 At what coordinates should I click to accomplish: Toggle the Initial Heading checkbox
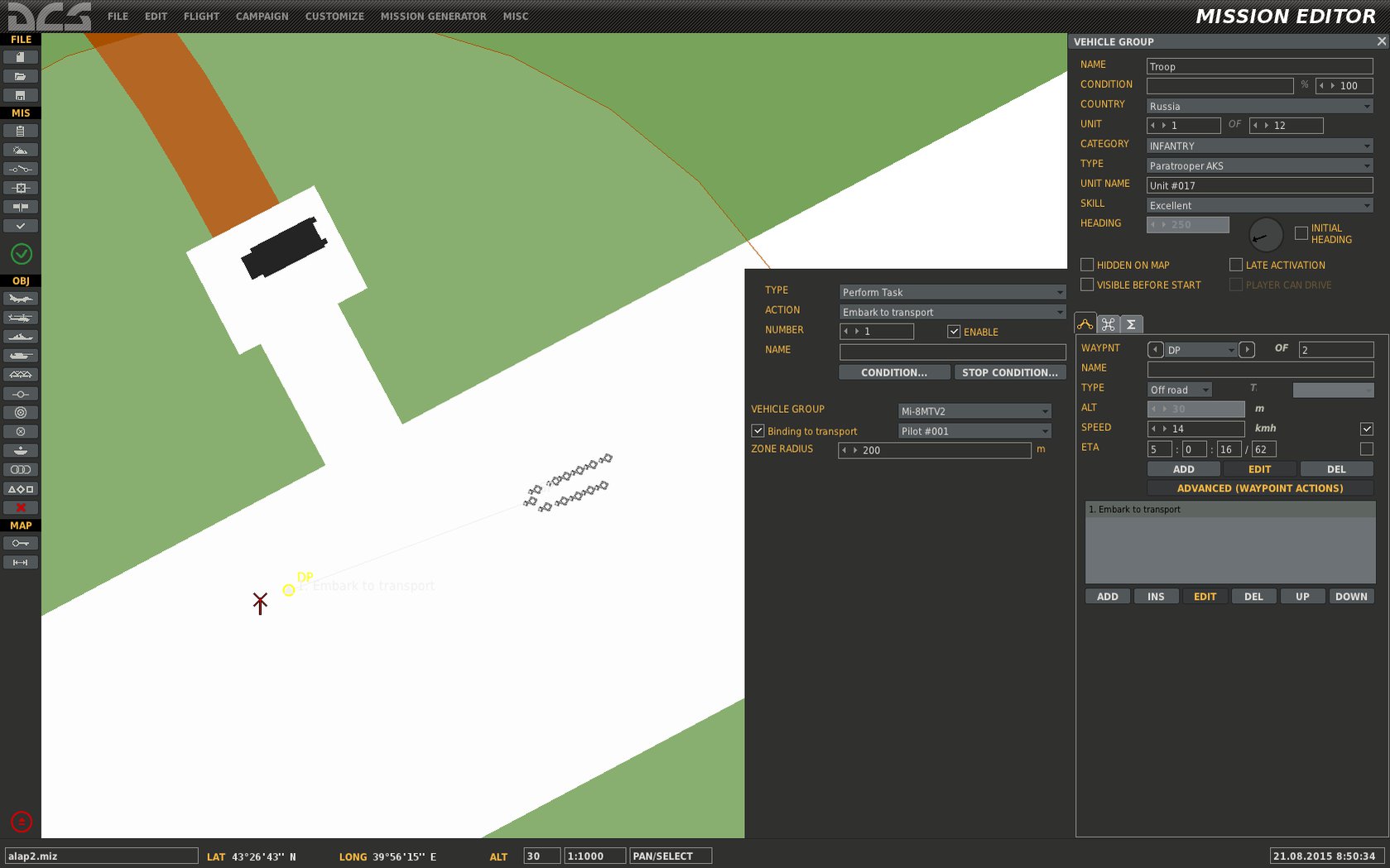(x=1301, y=233)
